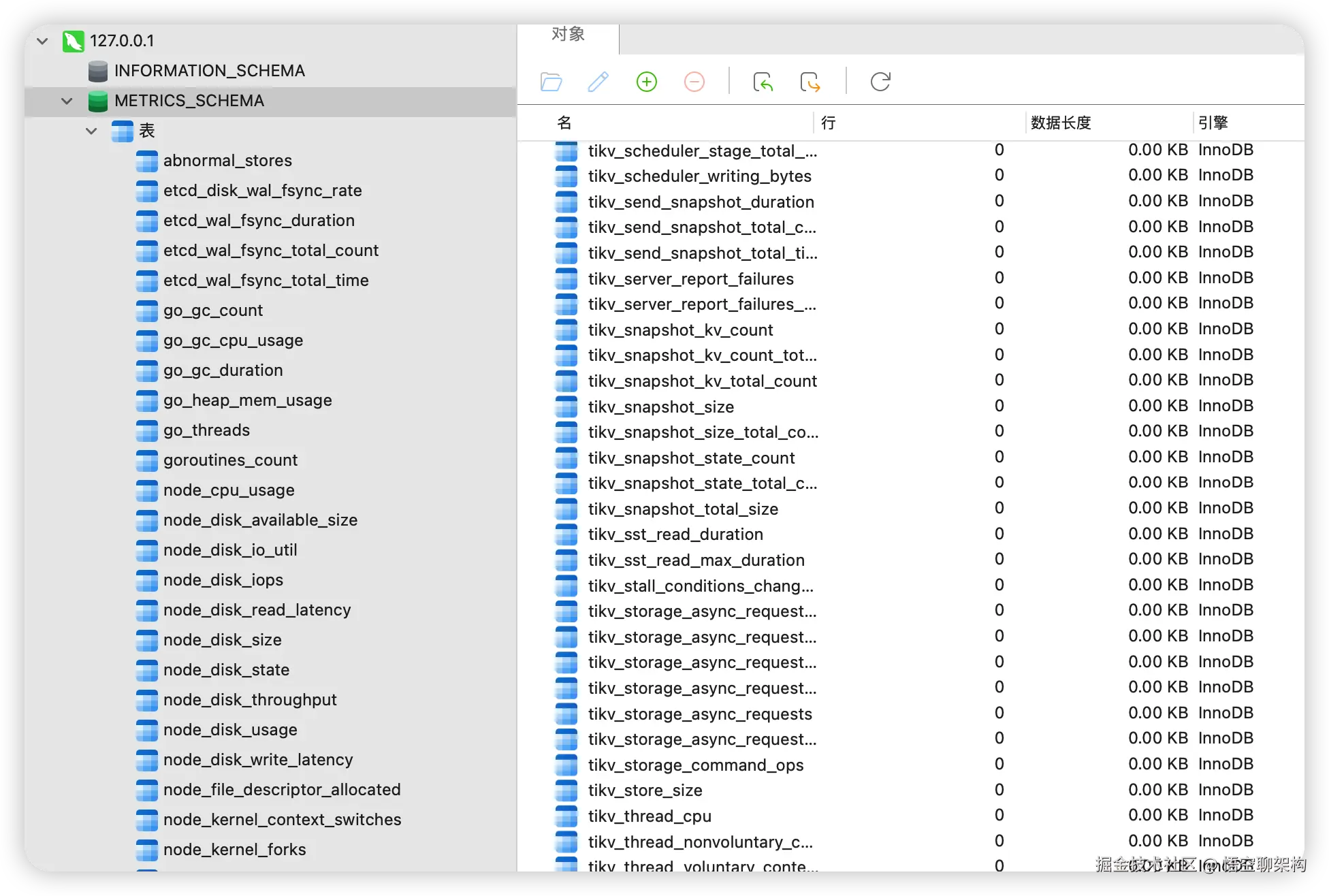Screen dimensions: 1329x896
Task: Click the refresh icon in toolbar
Action: point(880,82)
